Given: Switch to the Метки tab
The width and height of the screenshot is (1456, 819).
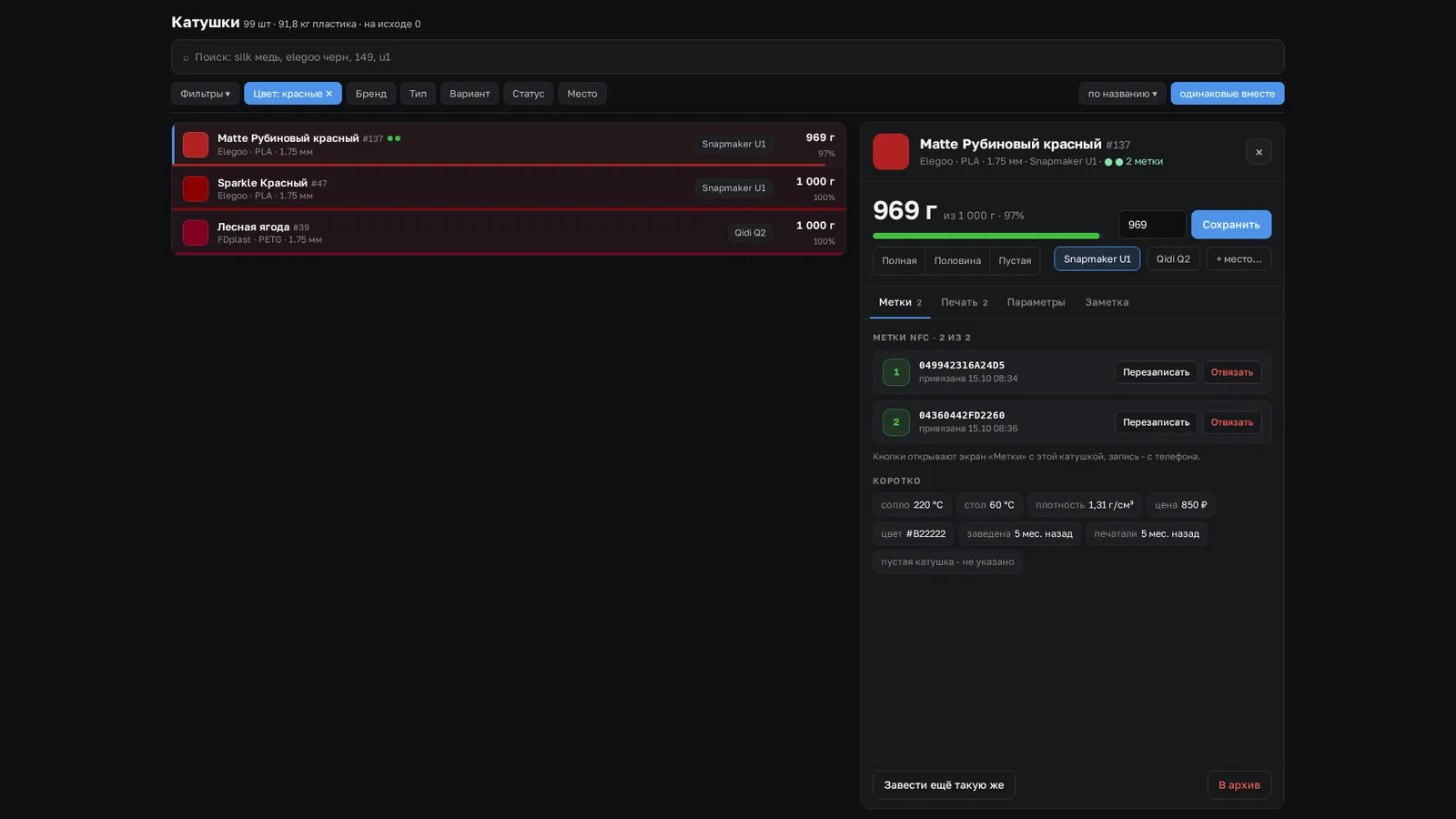Looking at the screenshot, I should coord(900,302).
